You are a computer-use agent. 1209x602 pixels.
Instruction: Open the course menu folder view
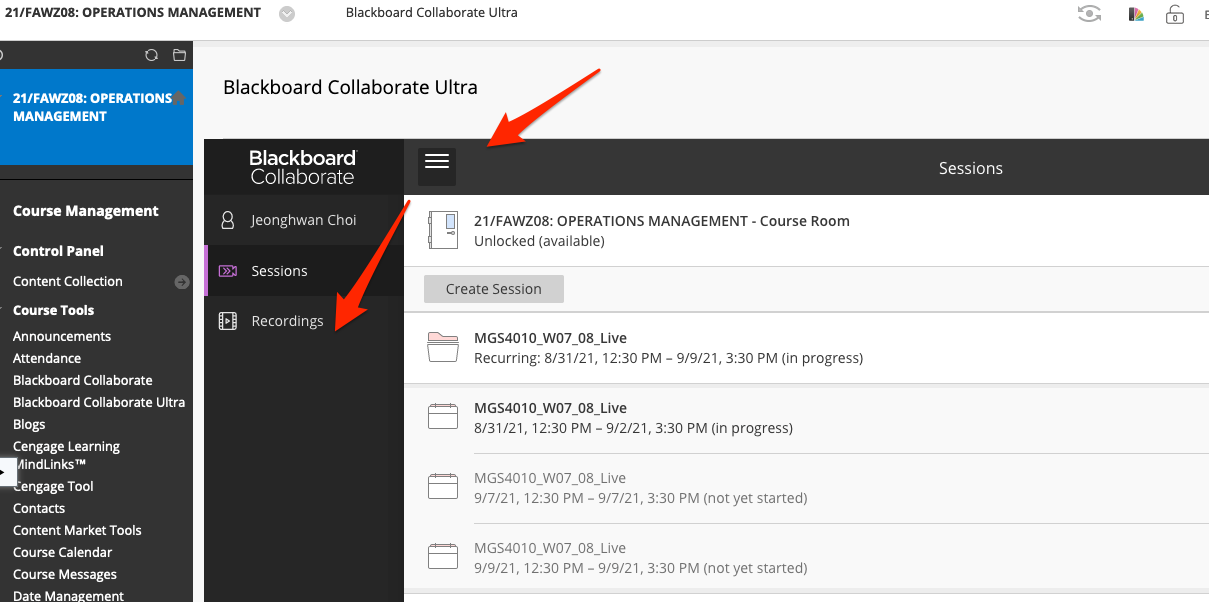179,55
